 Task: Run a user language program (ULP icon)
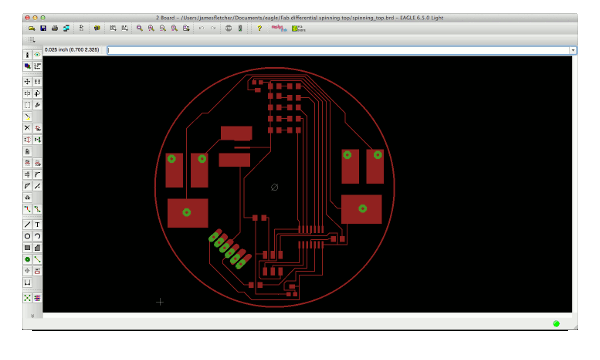click(124, 28)
